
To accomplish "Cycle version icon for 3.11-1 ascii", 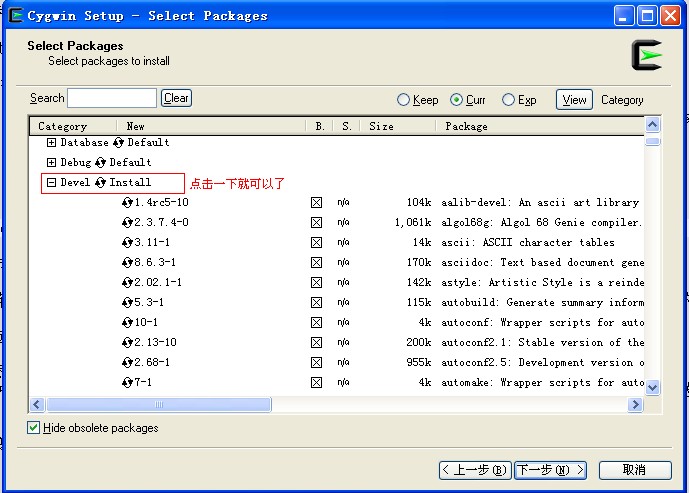I will (127, 243).
